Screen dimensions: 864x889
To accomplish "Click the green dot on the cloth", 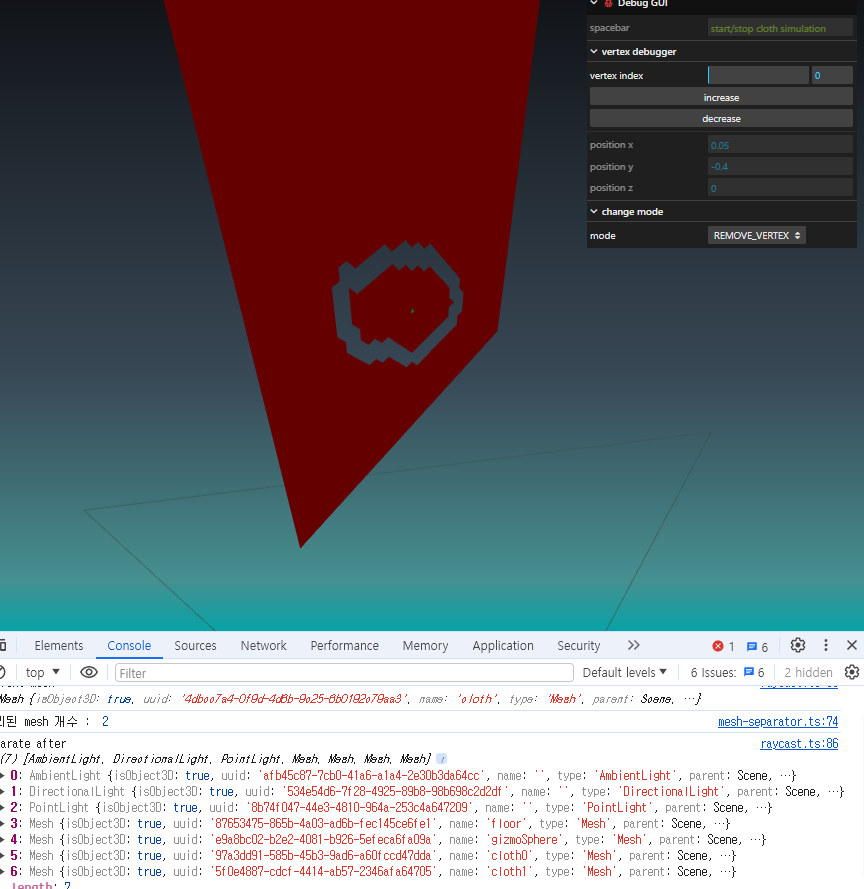I will point(412,311).
